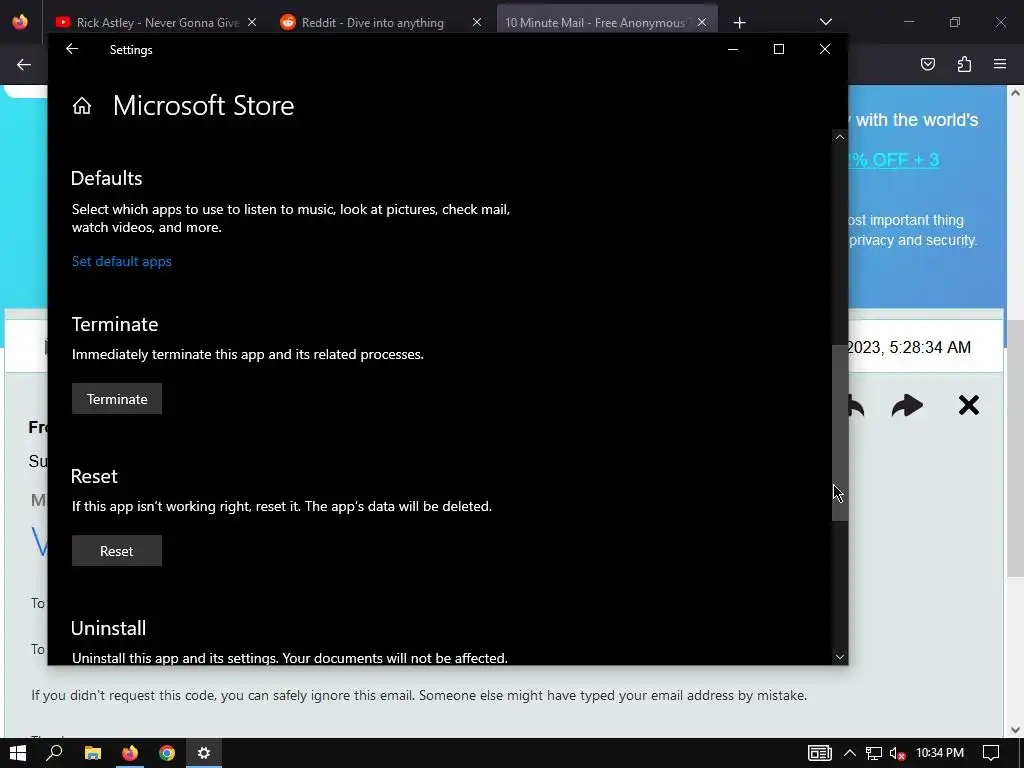Minimize the Settings window
1024x768 pixels.
733,49
